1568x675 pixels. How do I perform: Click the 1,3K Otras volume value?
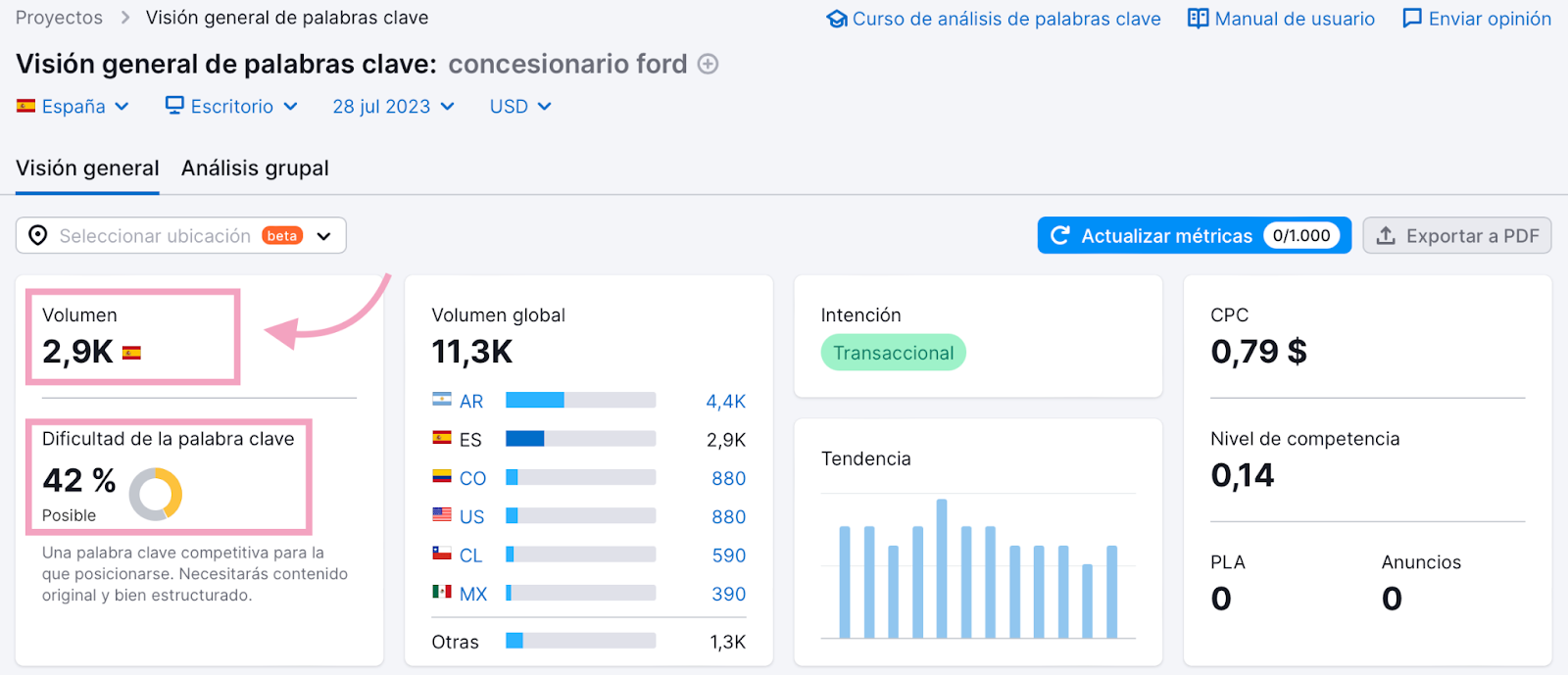728,642
